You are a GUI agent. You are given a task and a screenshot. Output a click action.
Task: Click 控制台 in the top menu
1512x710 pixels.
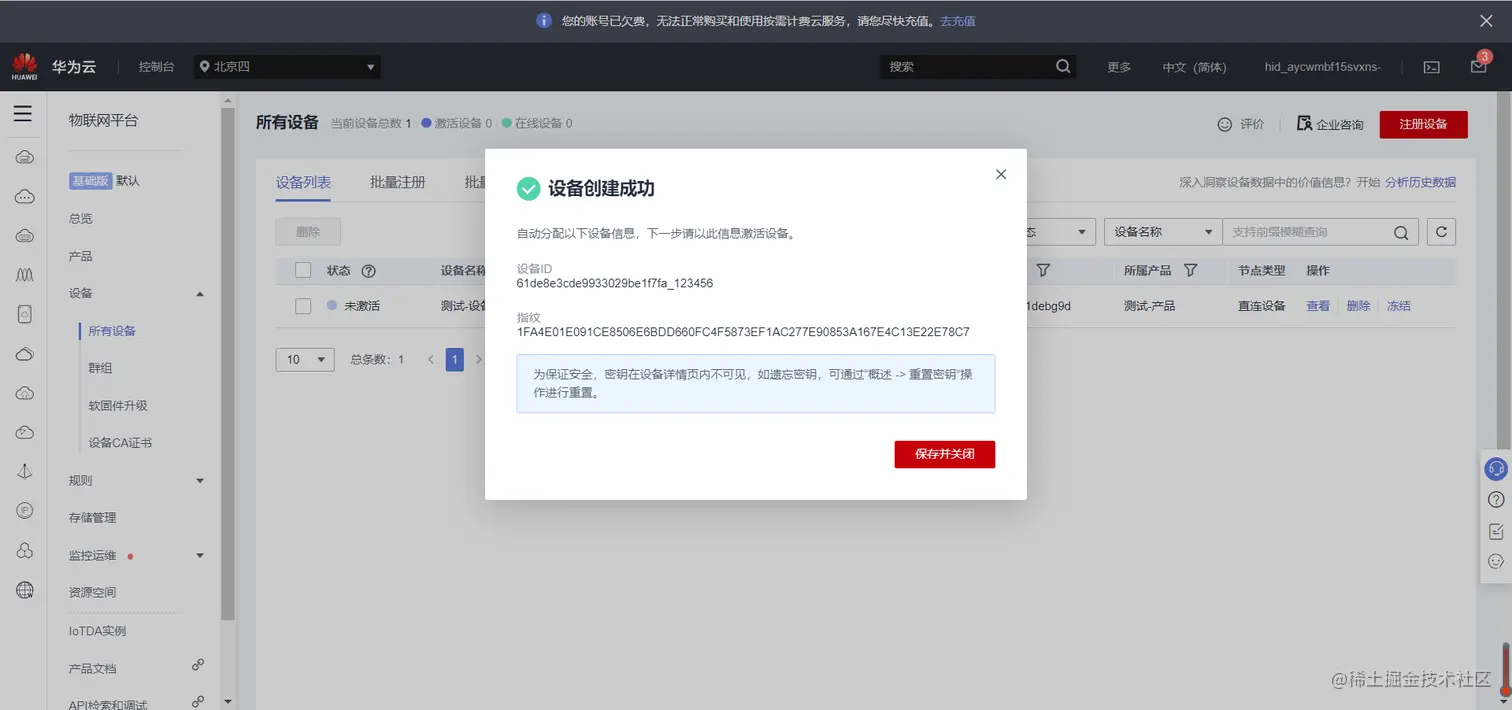(156, 66)
